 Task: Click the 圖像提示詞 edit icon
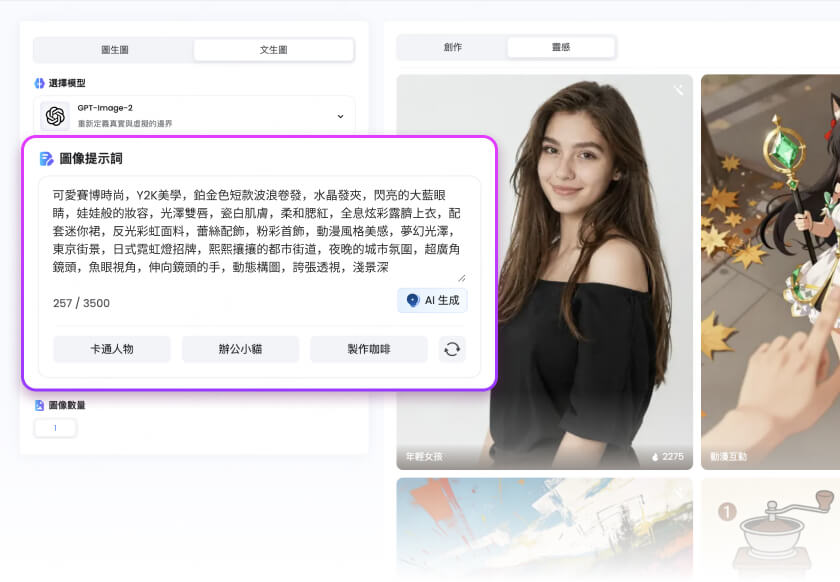click(x=47, y=159)
